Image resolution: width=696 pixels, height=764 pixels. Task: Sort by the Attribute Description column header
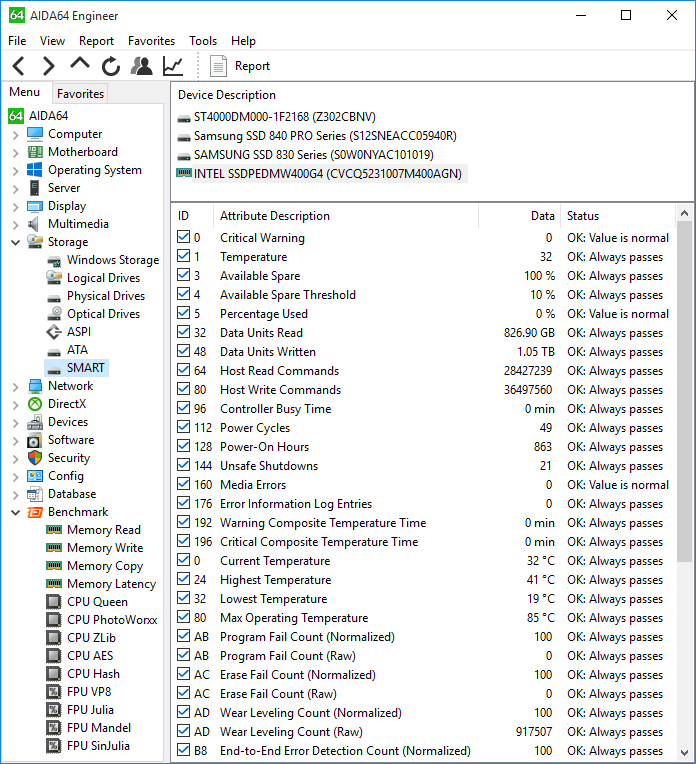[275, 216]
